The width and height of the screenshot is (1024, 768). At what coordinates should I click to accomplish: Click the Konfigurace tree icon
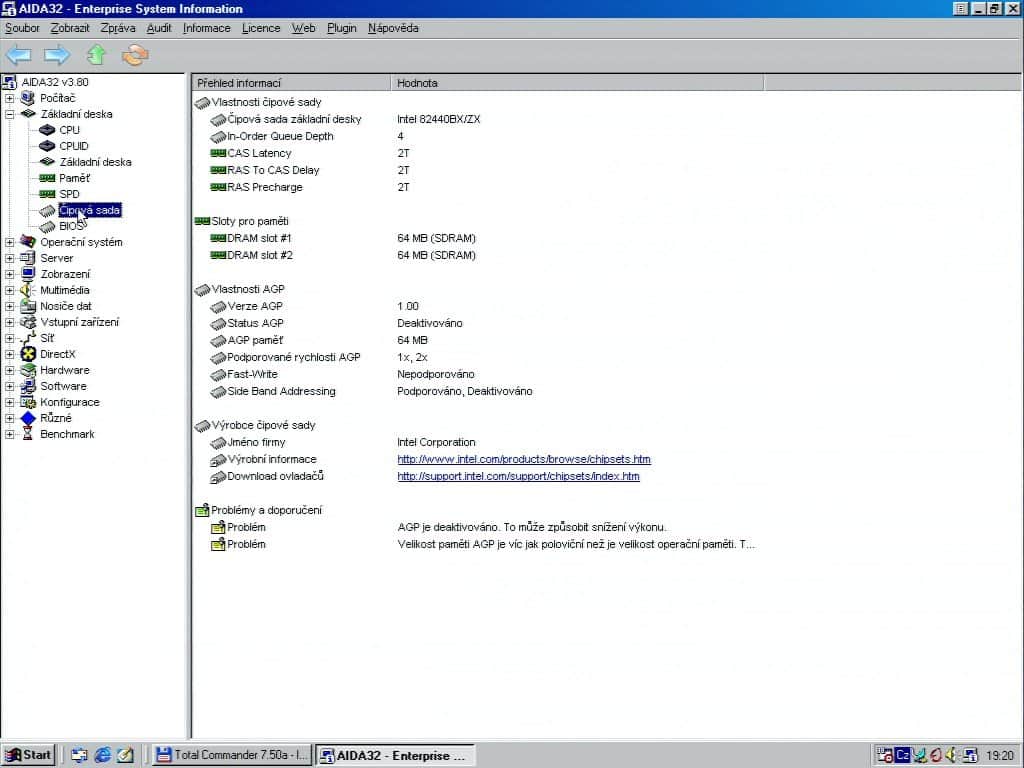tap(27, 402)
